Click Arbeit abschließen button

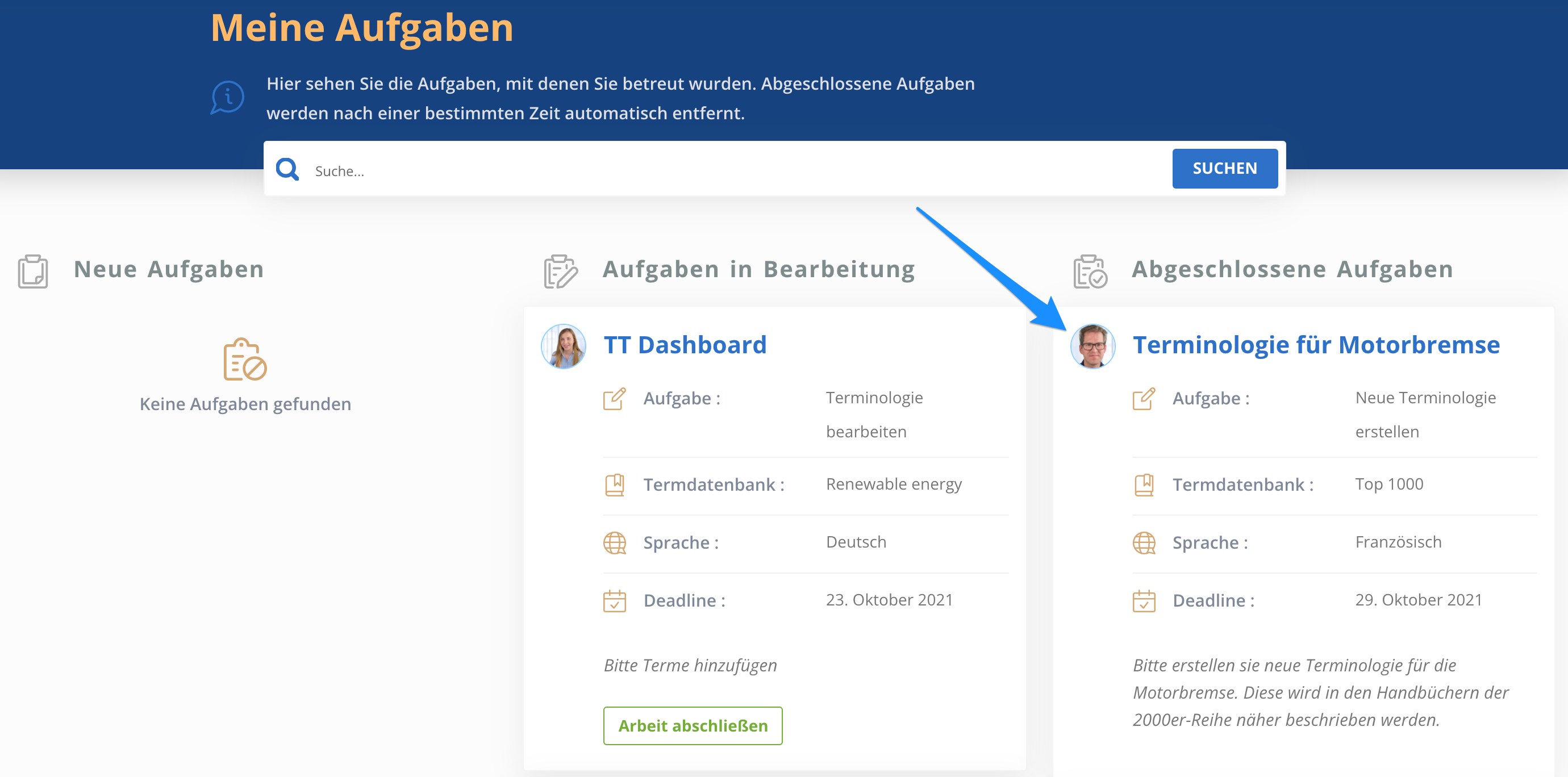click(x=693, y=725)
